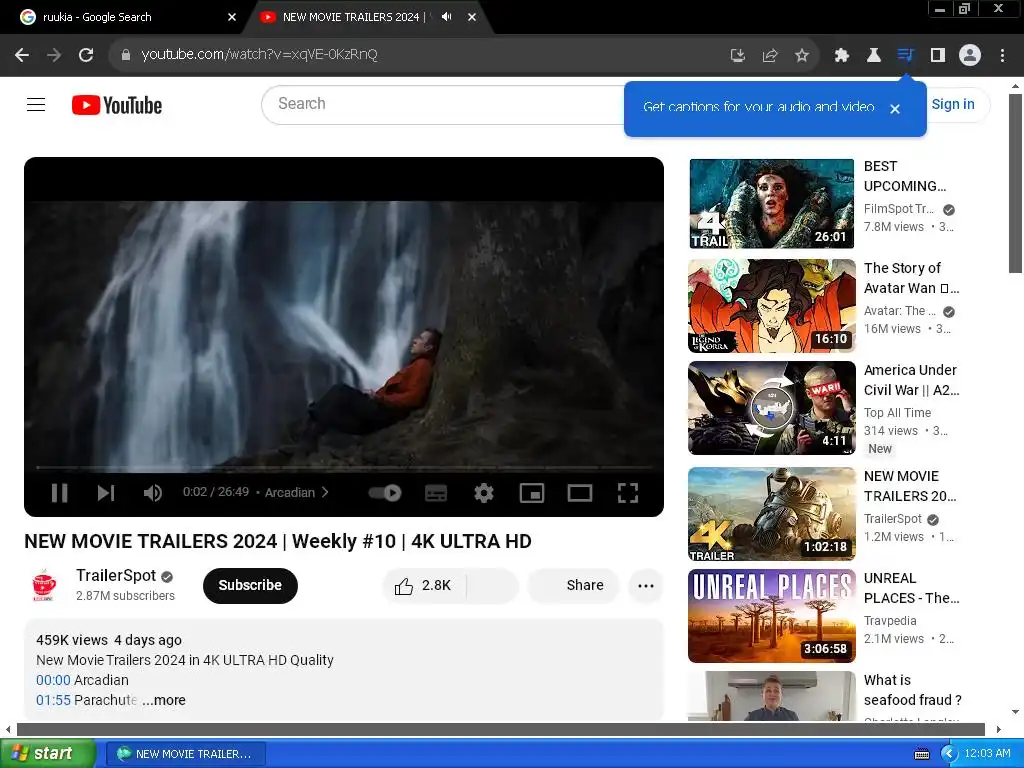Activate miniplayer mode
This screenshot has height=768, width=1024.
click(532, 492)
